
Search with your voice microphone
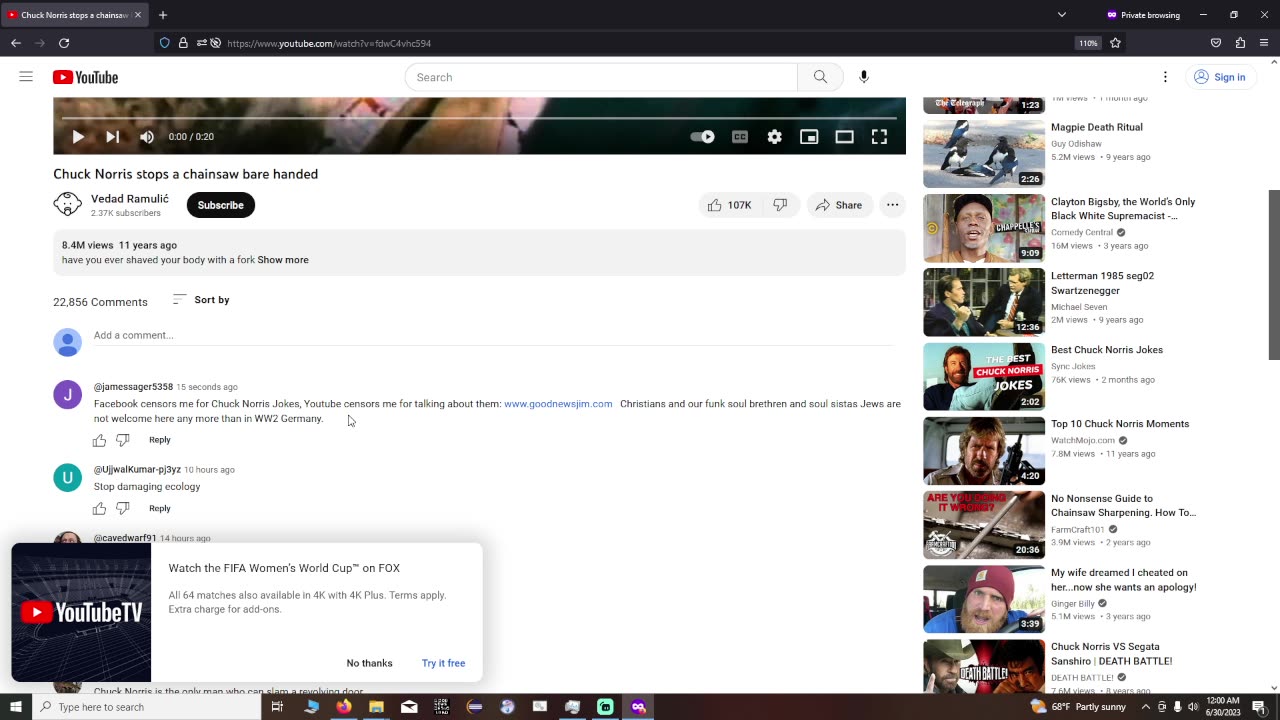pos(864,77)
